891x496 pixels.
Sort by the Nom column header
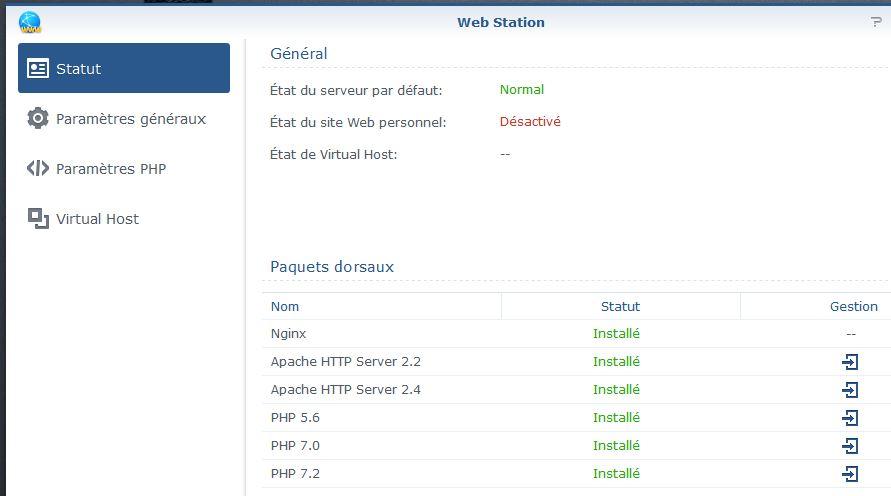(381, 306)
